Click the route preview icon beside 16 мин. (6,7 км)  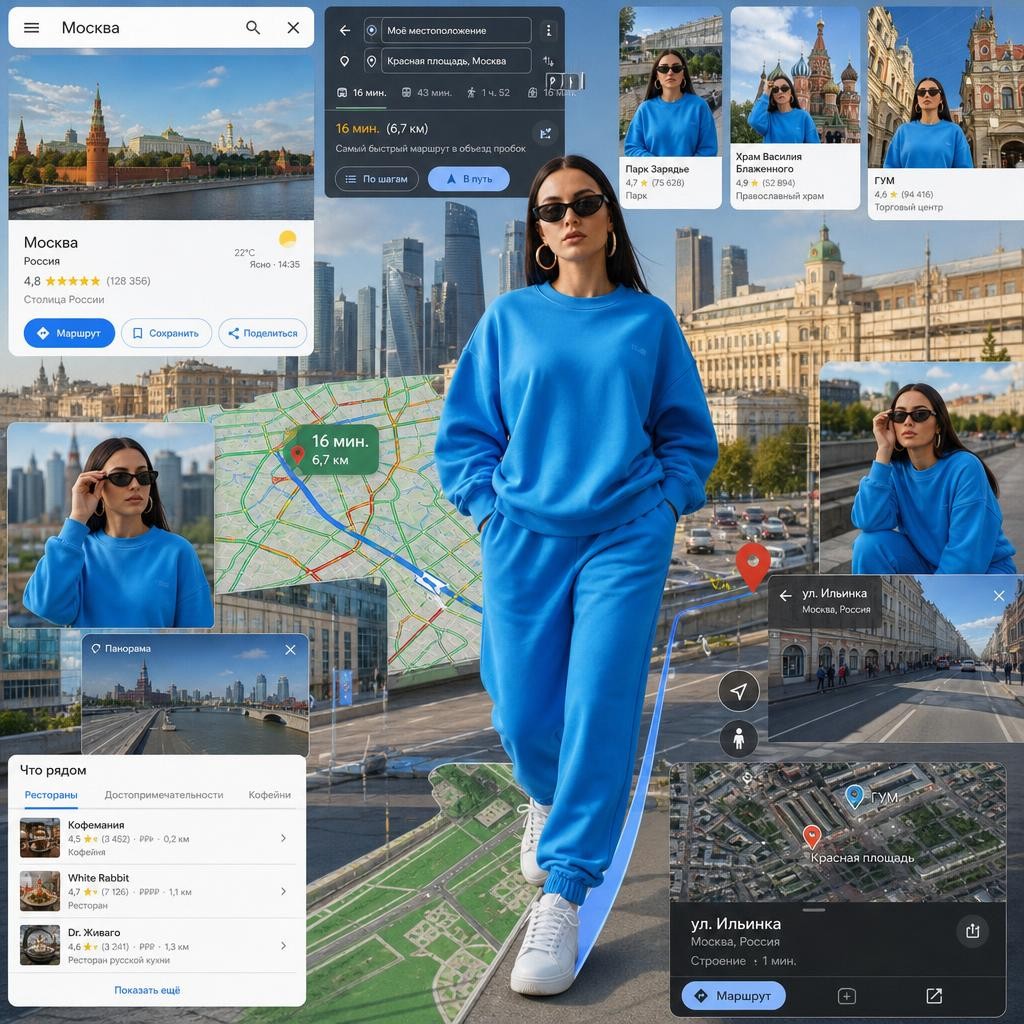(x=545, y=133)
